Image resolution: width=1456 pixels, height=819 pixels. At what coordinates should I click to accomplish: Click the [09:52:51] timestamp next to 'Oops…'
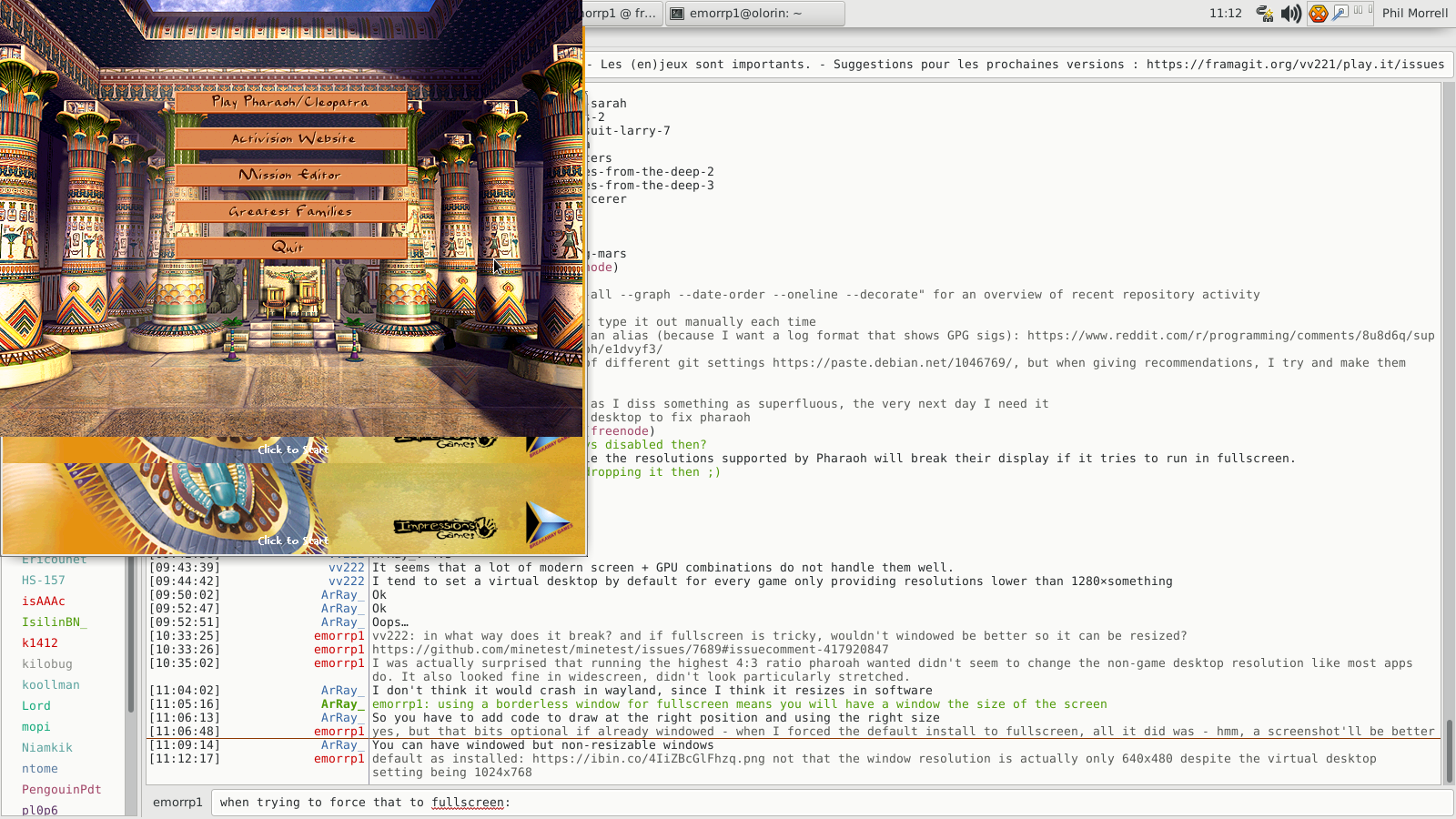pos(185,622)
